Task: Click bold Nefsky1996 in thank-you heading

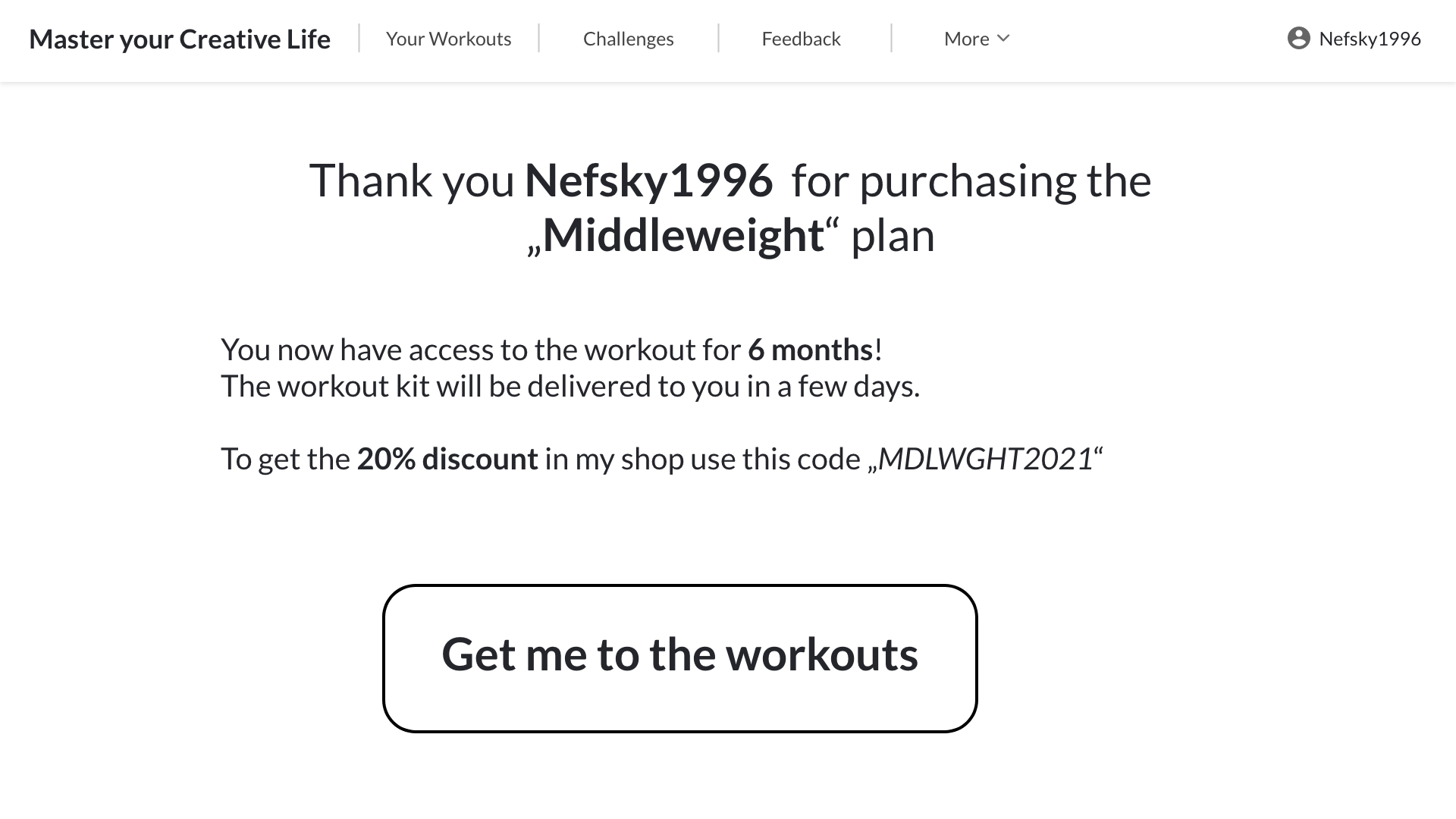Action: [x=648, y=180]
